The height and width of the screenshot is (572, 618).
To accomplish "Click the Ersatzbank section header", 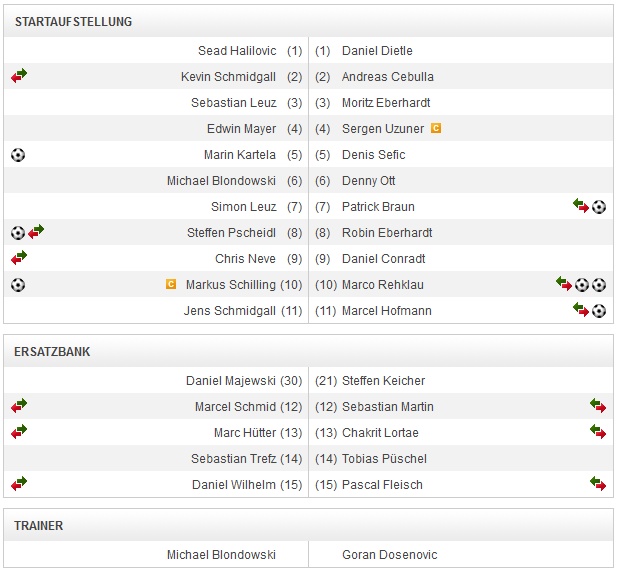I will point(52,352).
